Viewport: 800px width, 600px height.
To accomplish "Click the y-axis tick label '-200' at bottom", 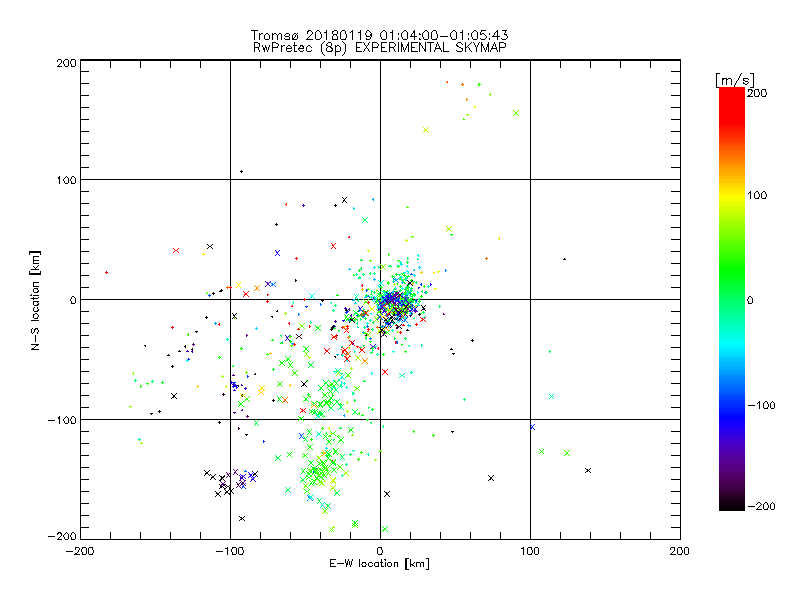I will (62, 536).
